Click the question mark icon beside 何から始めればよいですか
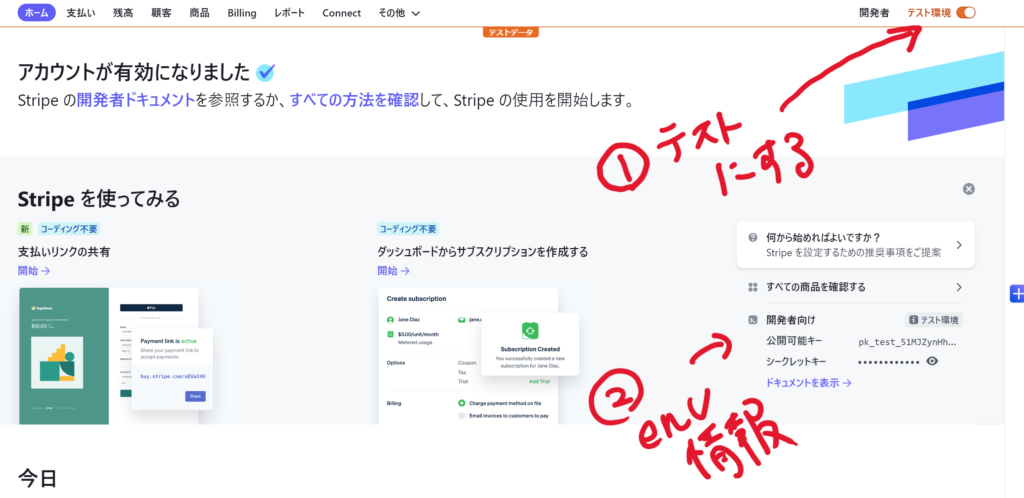This screenshot has width=1024, height=498. (x=753, y=238)
